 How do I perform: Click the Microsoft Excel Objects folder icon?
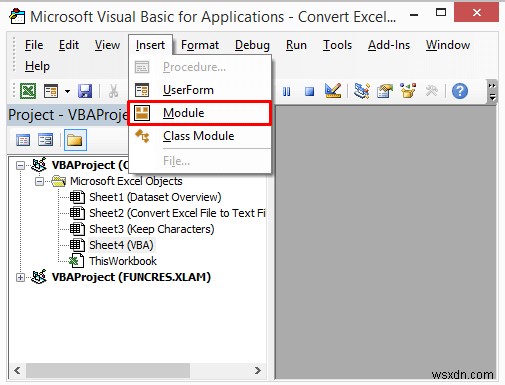[59, 181]
